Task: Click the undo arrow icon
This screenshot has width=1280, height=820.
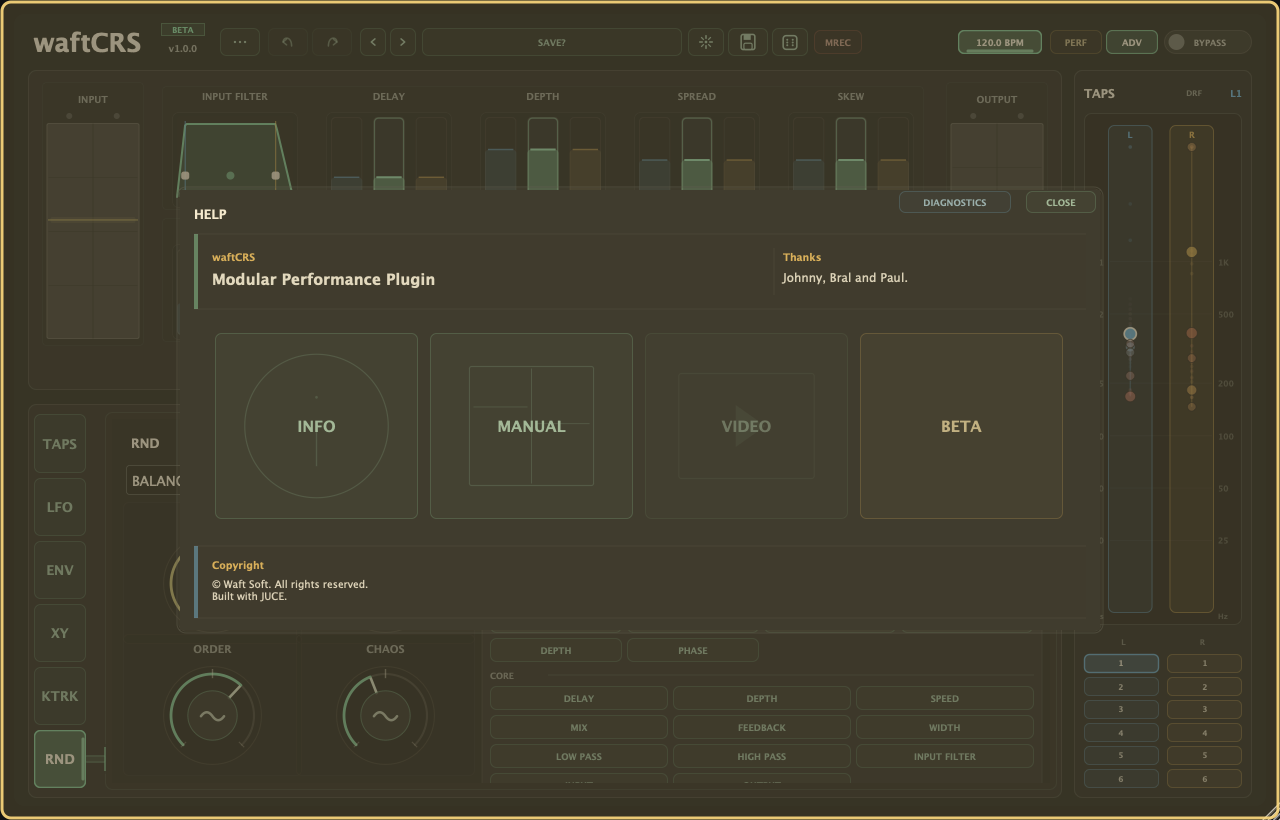Action: [287, 42]
